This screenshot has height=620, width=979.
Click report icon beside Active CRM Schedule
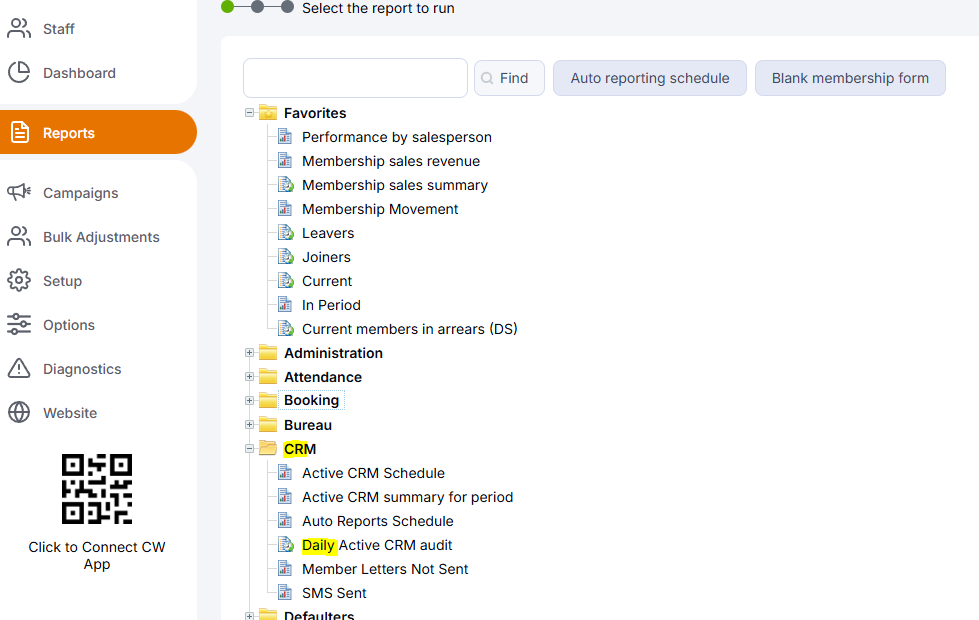[x=285, y=473]
